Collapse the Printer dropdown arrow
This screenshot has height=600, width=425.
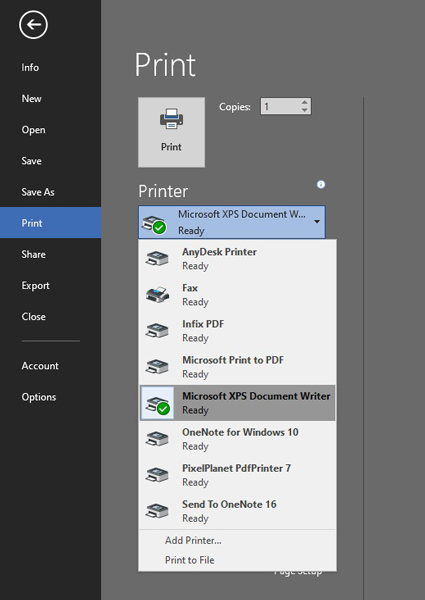(317, 222)
